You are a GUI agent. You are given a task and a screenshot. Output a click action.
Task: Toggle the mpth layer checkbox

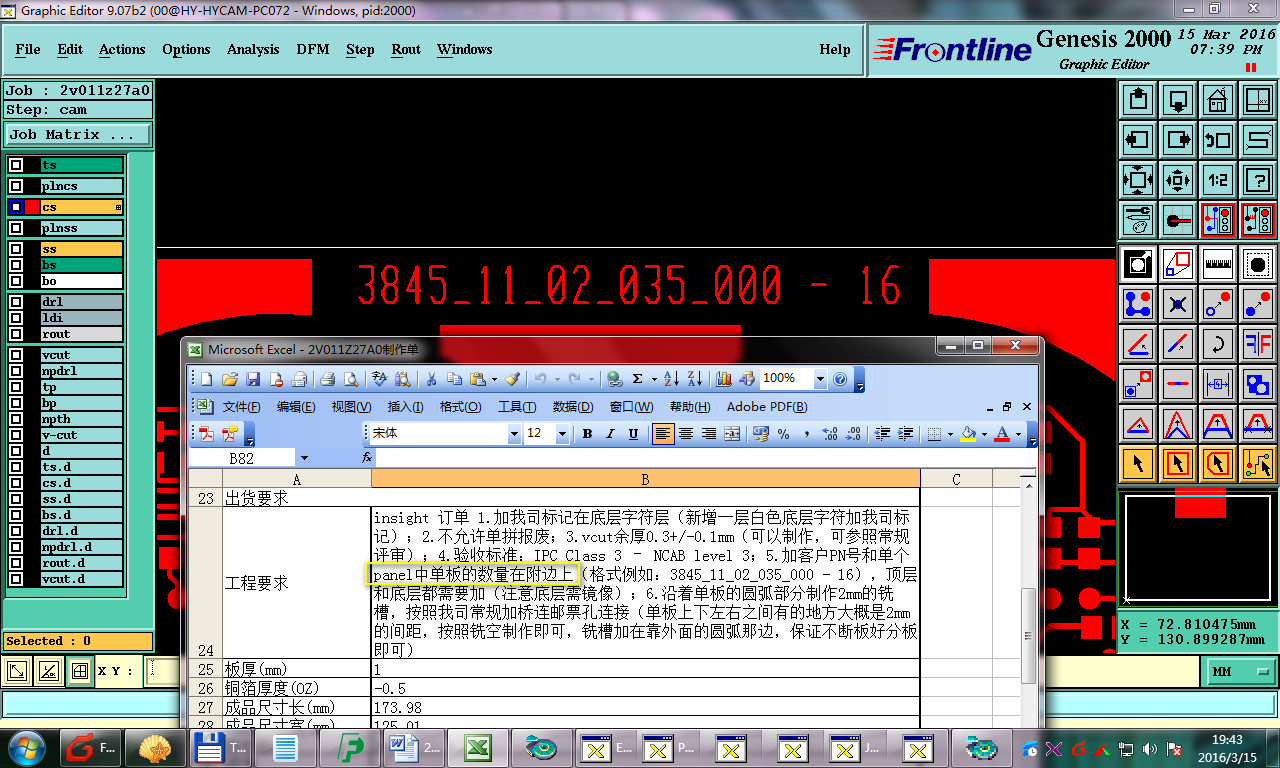pos(16,419)
